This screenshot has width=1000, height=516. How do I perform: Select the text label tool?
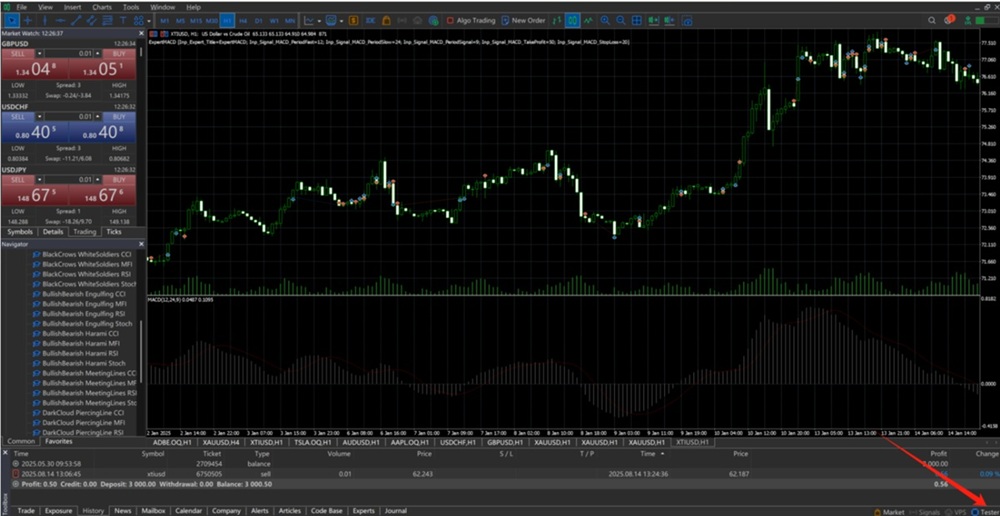point(122,20)
